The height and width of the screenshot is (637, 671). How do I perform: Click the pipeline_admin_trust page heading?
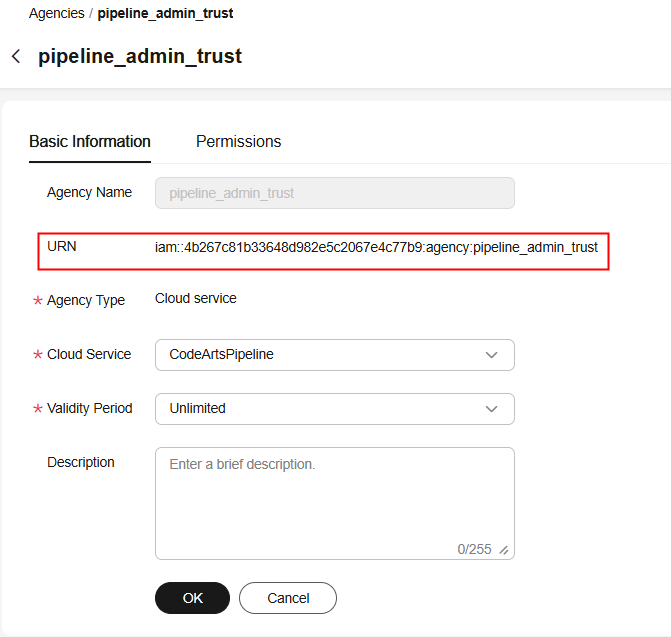coord(140,56)
